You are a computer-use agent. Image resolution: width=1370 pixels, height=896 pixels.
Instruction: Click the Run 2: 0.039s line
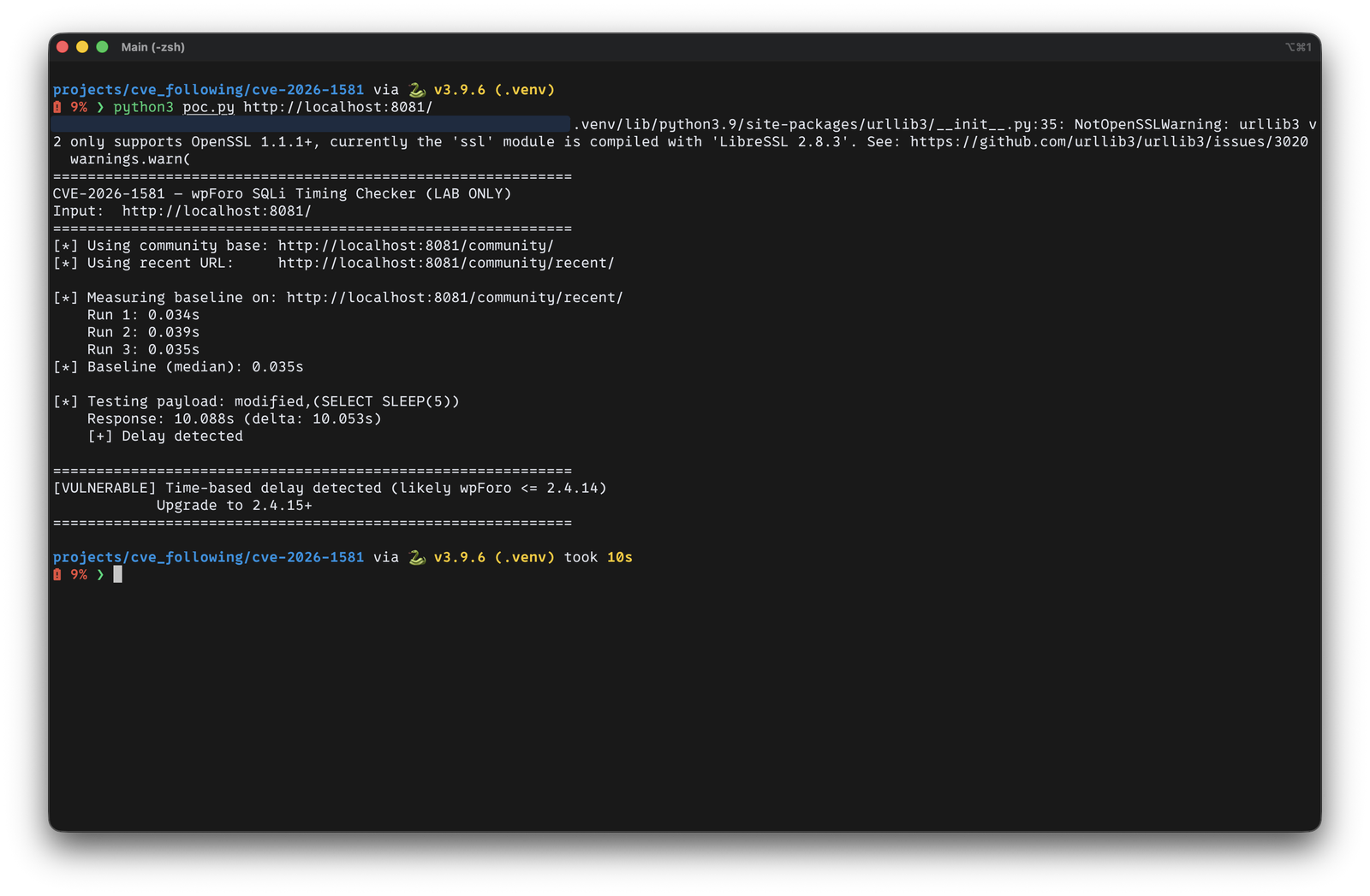click(143, 332)
